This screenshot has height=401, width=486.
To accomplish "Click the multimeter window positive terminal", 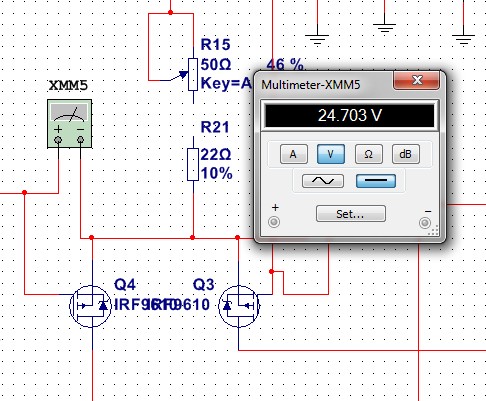I will [x=274, y=222].
